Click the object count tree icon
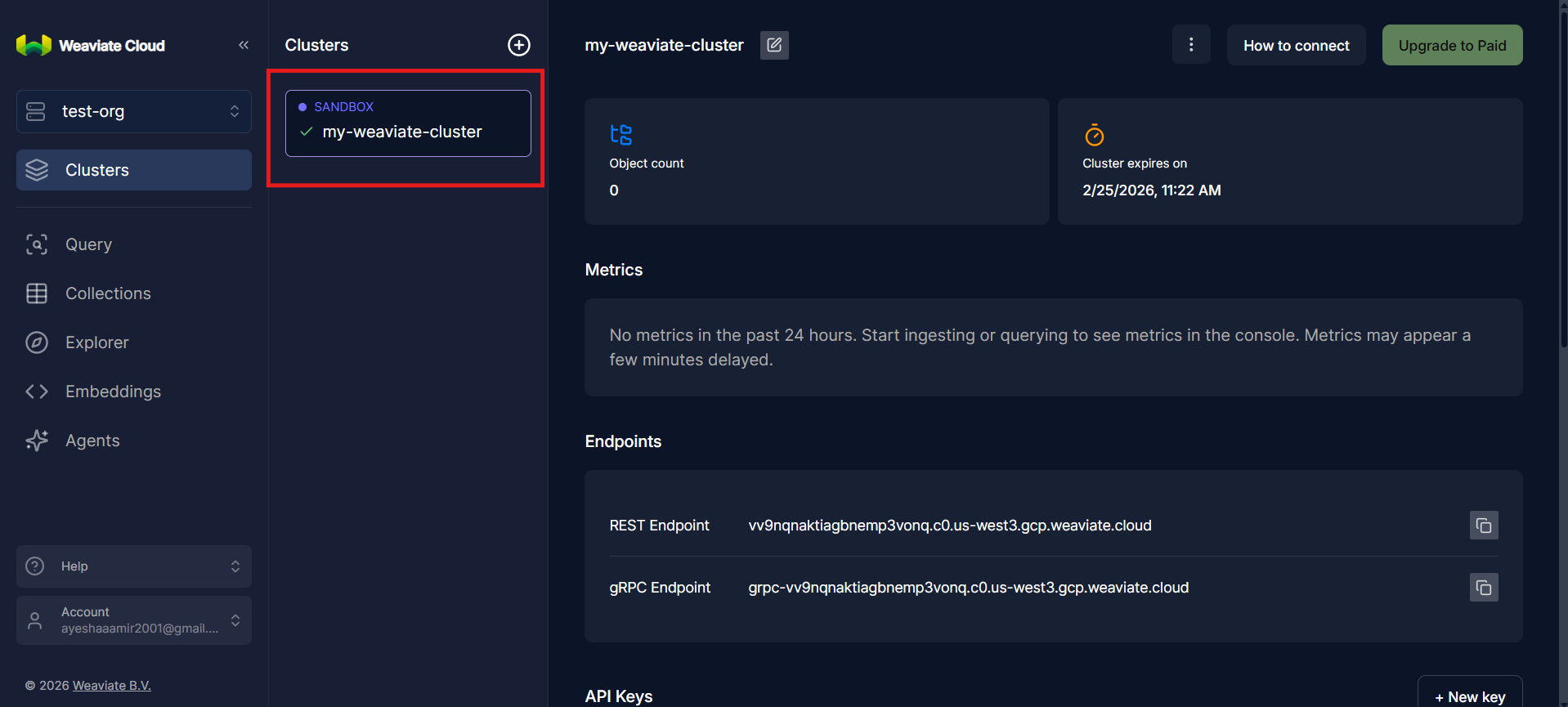 pos(621,135)
